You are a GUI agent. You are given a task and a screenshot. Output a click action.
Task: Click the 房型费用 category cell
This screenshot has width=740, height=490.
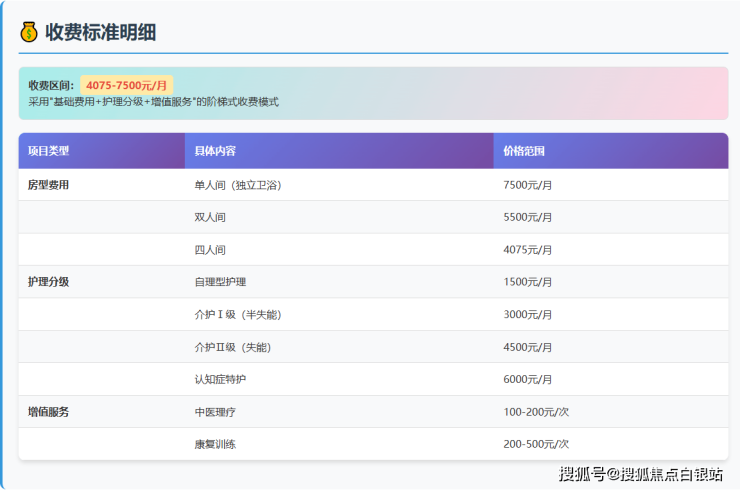(x=49, y=185)
